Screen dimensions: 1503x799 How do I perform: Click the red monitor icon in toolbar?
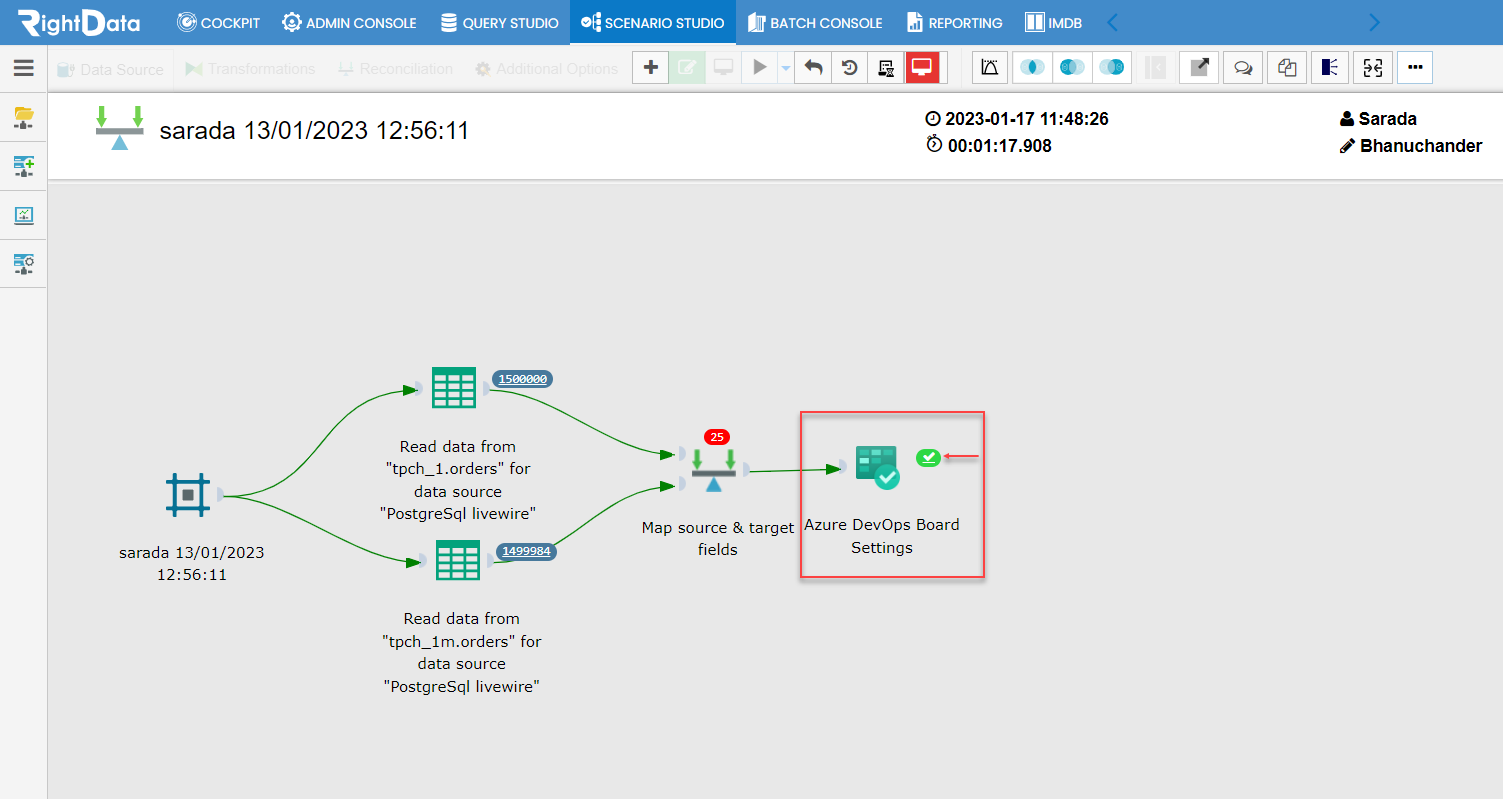click(922, 67)
